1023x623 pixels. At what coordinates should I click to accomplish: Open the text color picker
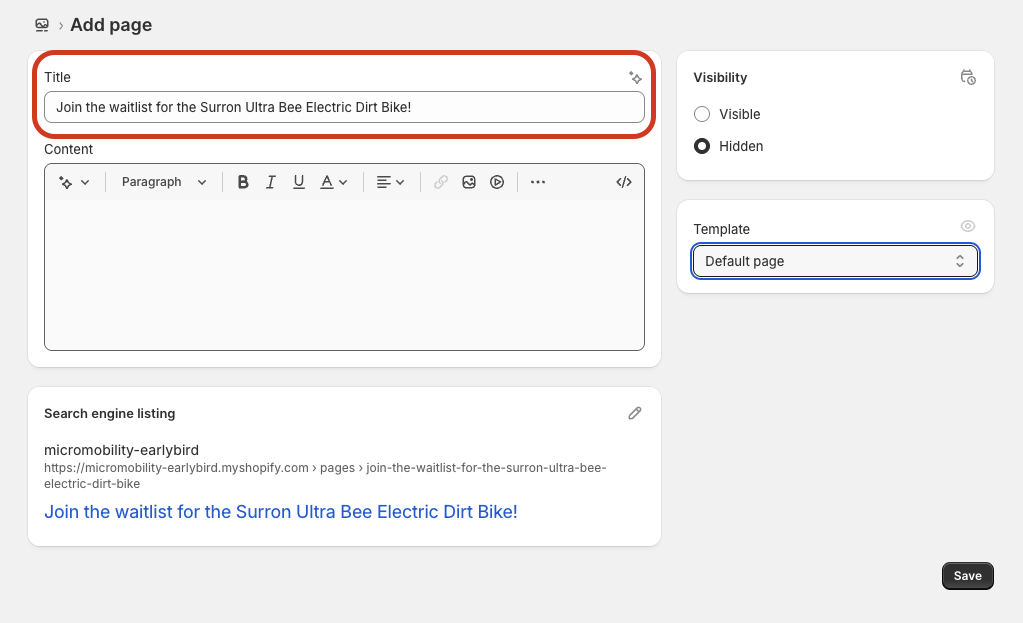pyautogui.click(x=333, y=182)
